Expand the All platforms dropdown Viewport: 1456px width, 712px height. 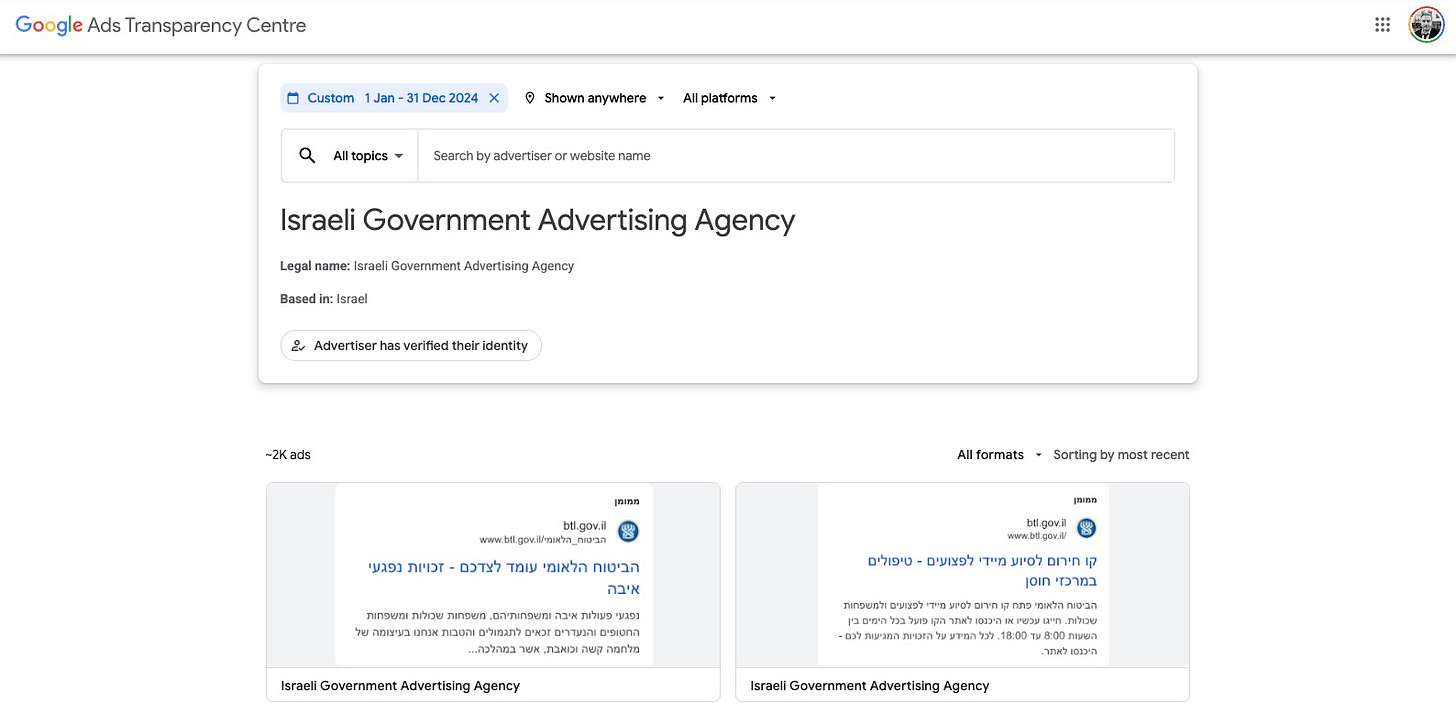click(x=730, y=98)
